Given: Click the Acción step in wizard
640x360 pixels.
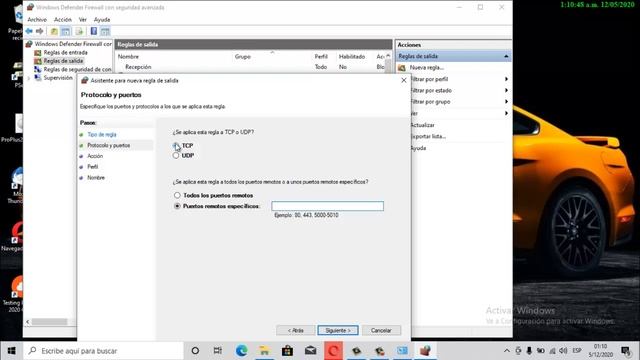Looking at the screenshot, I should tap(95, 156).
